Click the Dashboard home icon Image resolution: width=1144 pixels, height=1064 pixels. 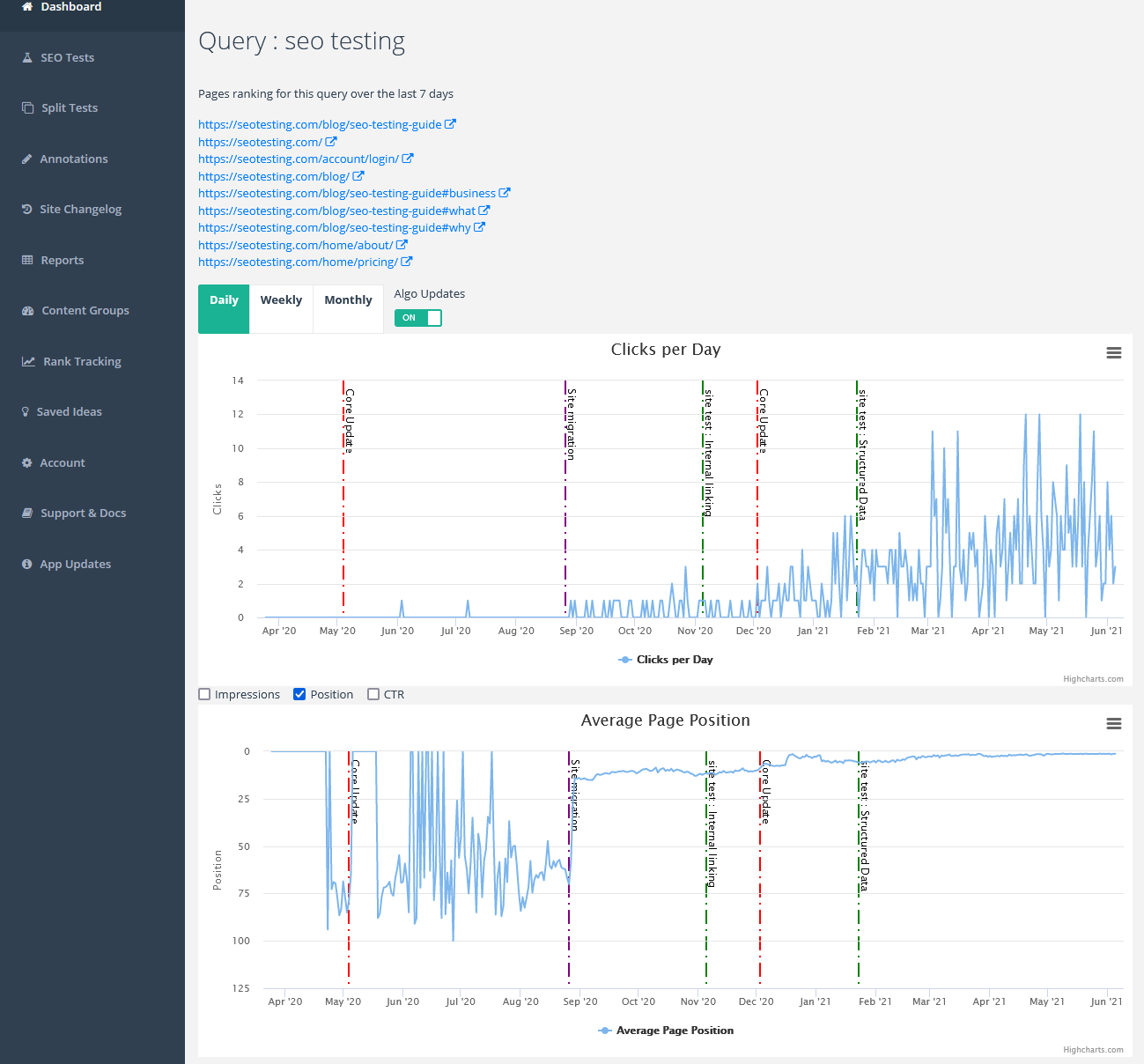point(27,6)
